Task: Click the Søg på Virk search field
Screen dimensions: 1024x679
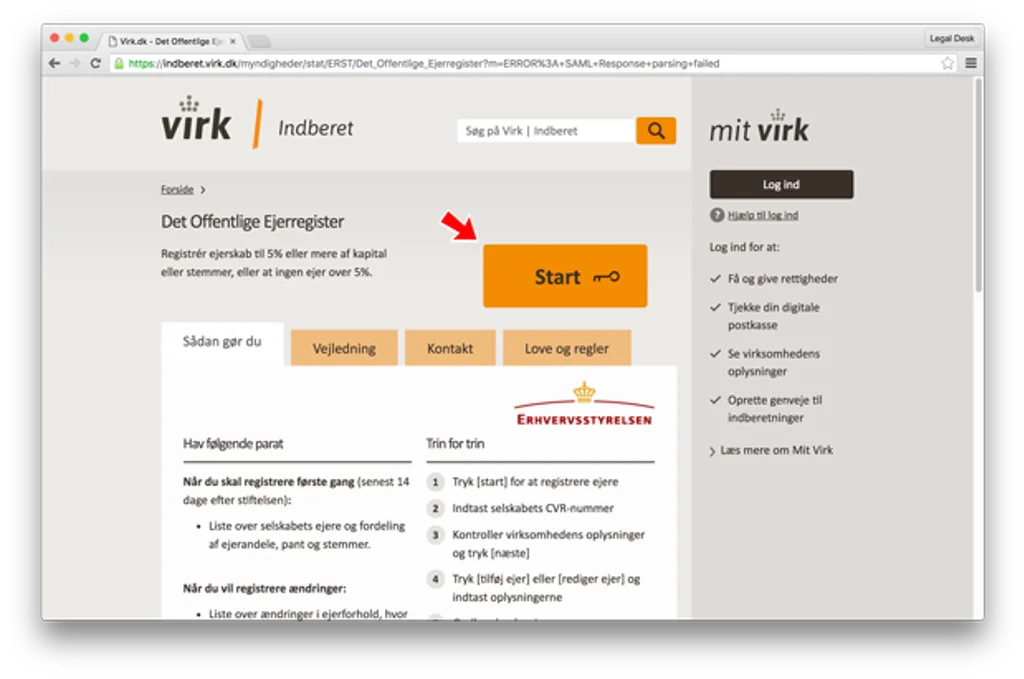Action: (547, 131)
